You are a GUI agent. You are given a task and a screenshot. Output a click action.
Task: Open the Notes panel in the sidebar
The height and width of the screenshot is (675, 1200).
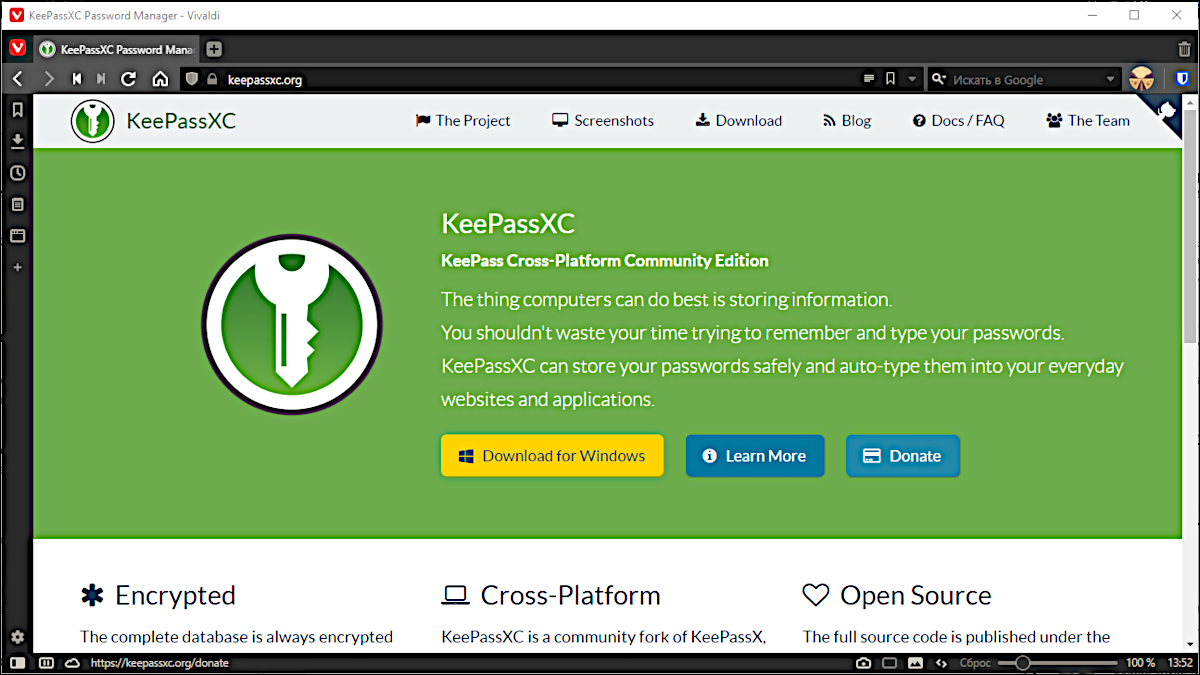click(16, 204)
